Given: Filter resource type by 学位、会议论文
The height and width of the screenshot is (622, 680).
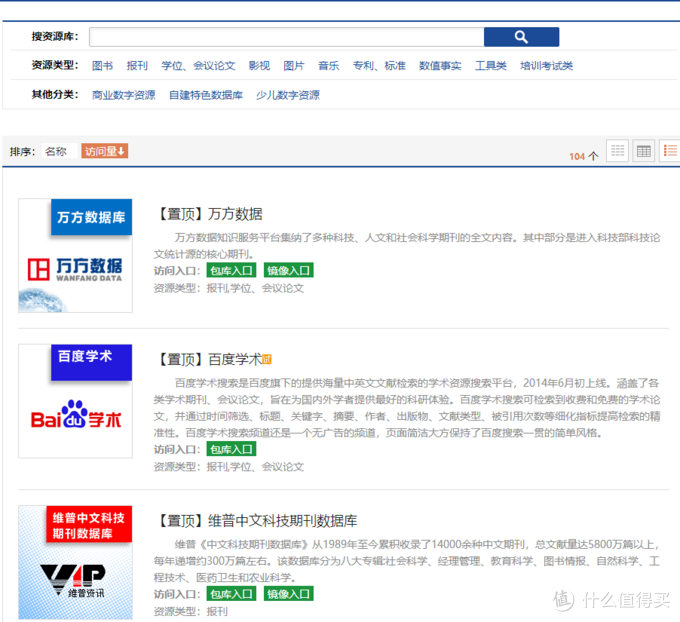Looking at the screenshot, I should click(x=198, y=66).
